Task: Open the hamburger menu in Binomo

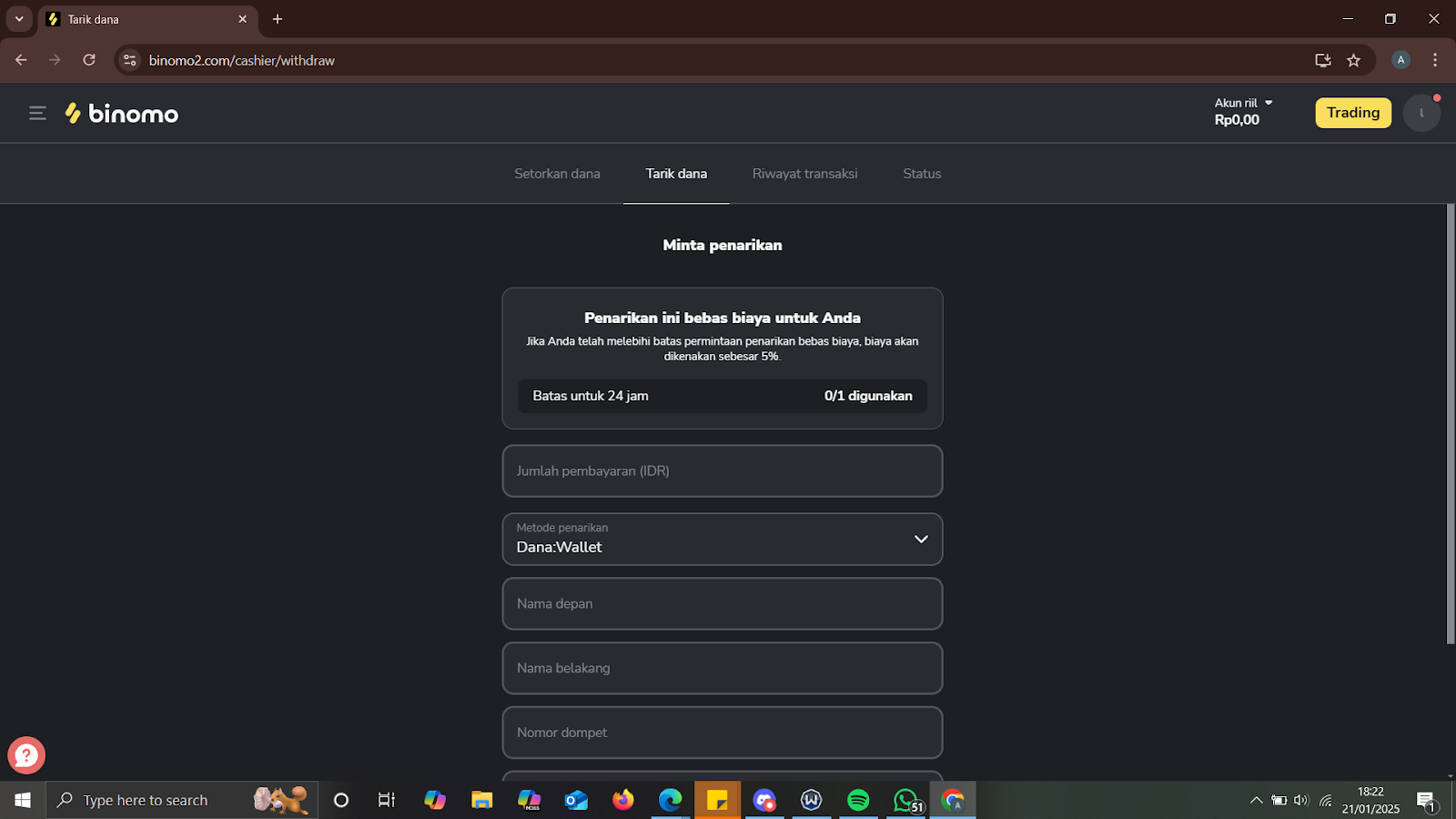Action: (x=37, y=113)
